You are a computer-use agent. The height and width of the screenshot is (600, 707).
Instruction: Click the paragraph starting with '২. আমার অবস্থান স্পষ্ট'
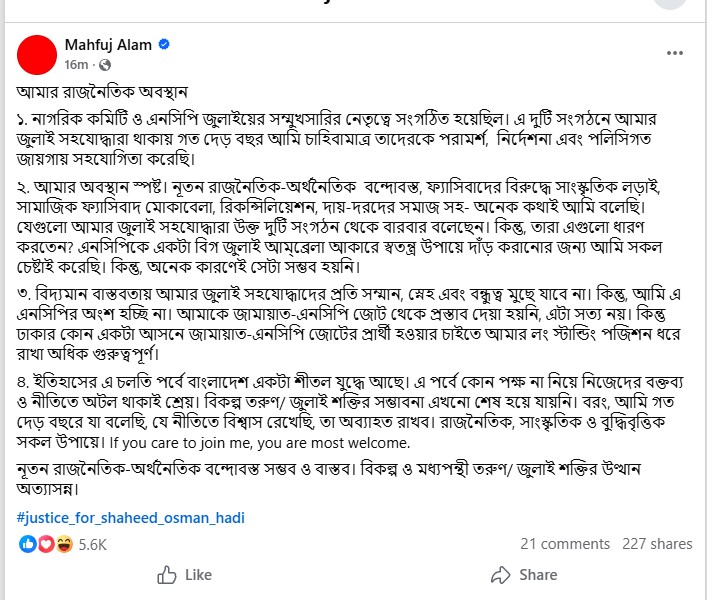350,228
